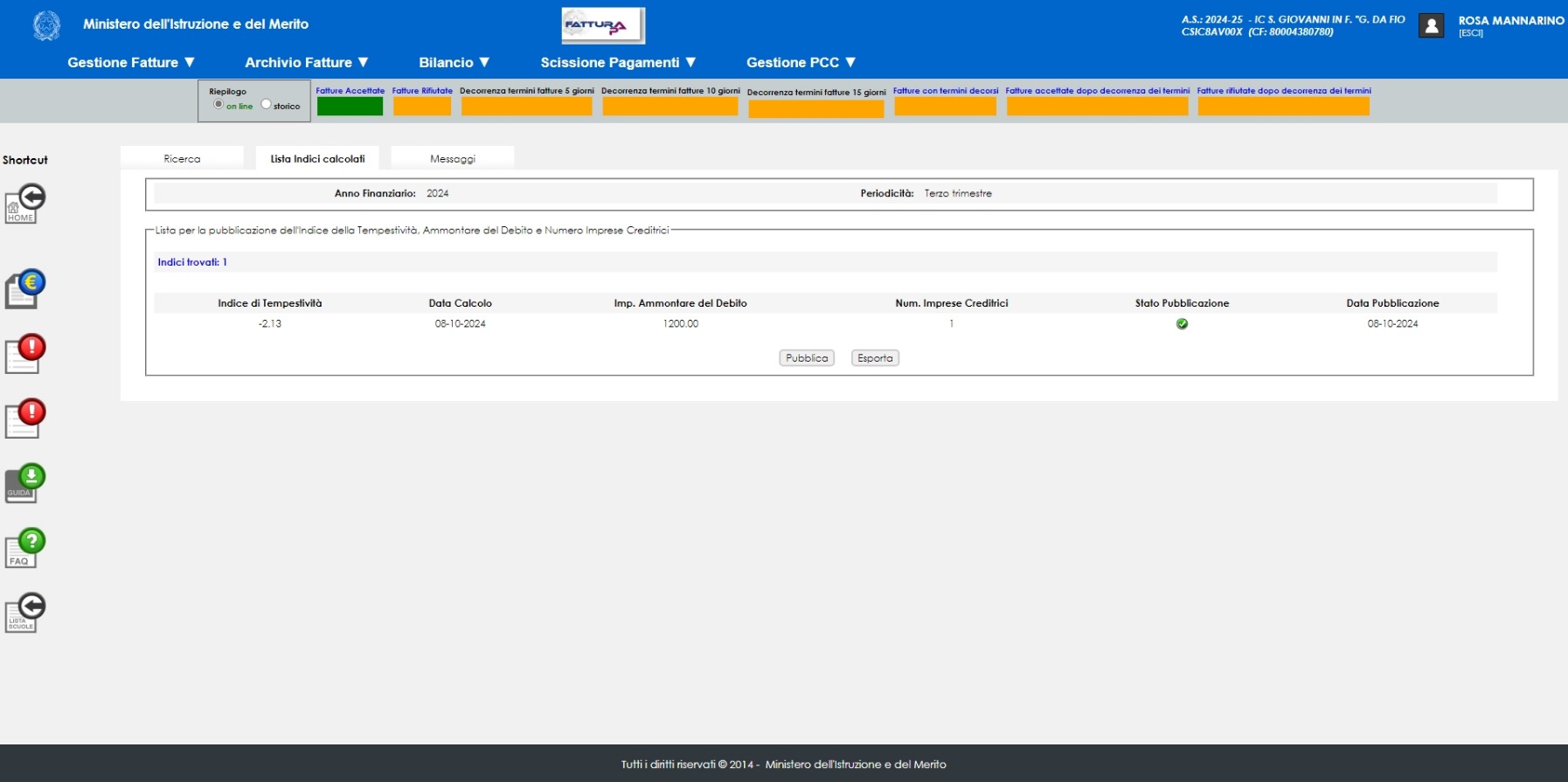This screenshot has width=1568, height=782.
Task: Expand the Scissione Pagamenti menu
Action: coord(618,63)
